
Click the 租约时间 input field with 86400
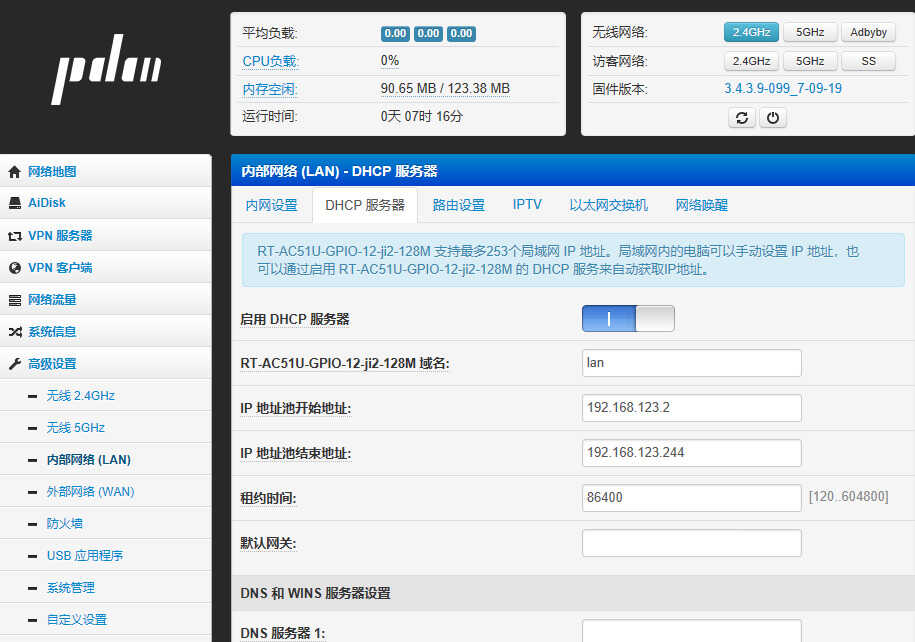click(692, 498)
